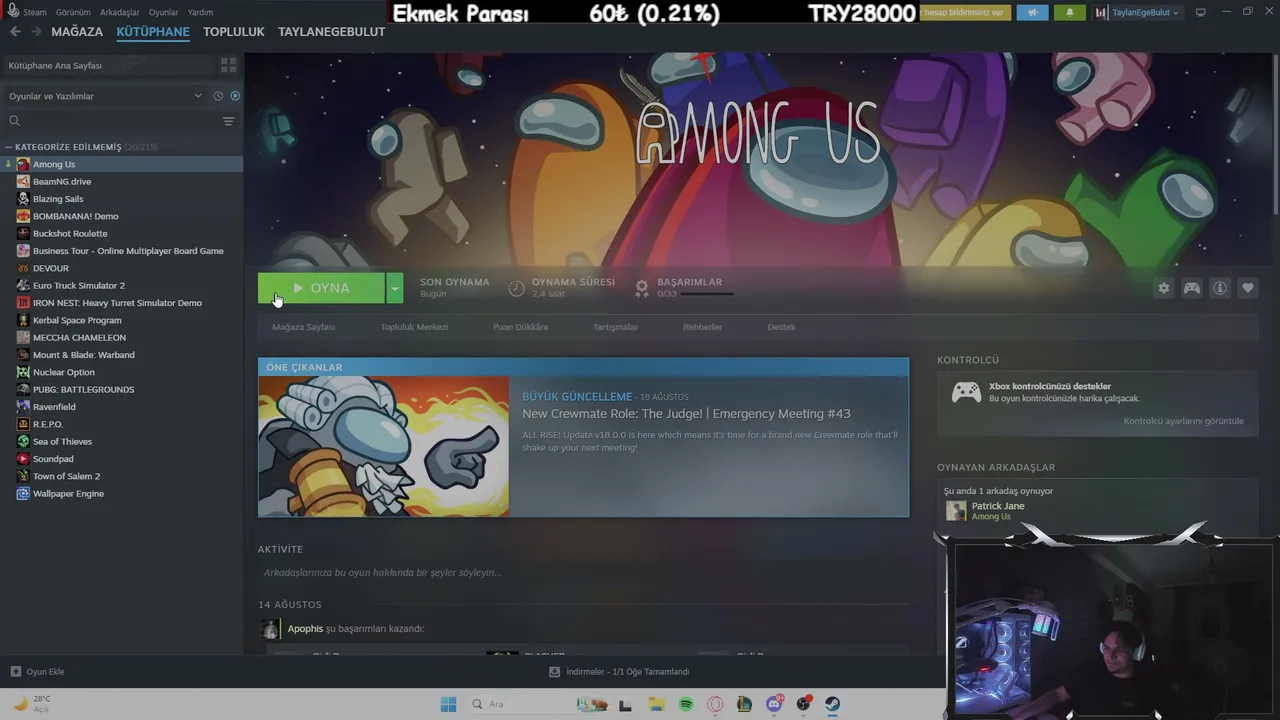This screenshot has width=1280, height=720.
Task: Open the Yardım menu
Action: pos(200,12)
